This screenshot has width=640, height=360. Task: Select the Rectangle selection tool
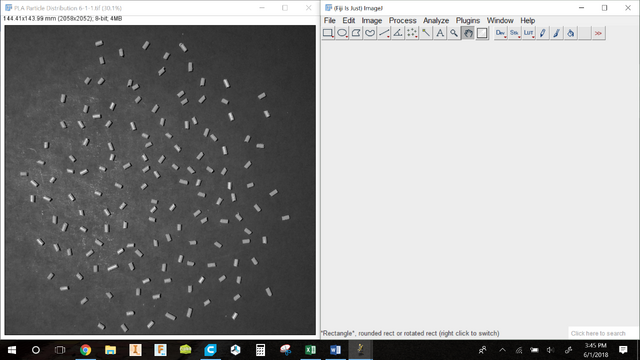click(328, 33)
